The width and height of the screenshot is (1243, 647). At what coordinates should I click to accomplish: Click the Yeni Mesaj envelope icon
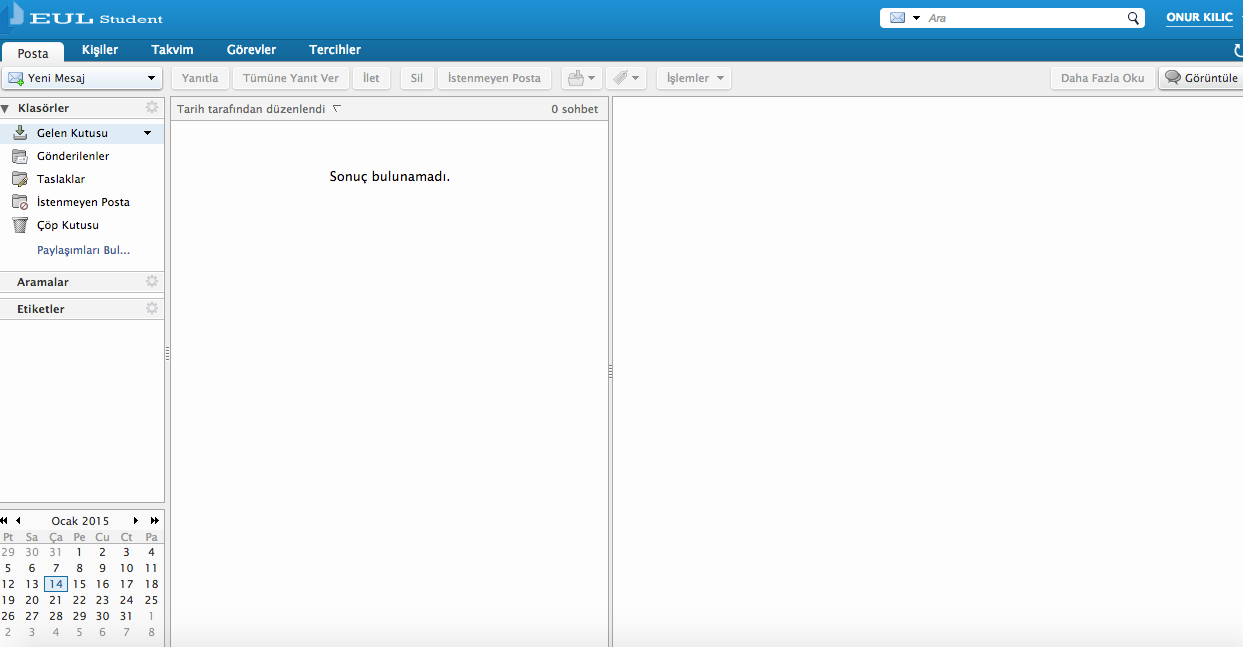click(16, 78)
